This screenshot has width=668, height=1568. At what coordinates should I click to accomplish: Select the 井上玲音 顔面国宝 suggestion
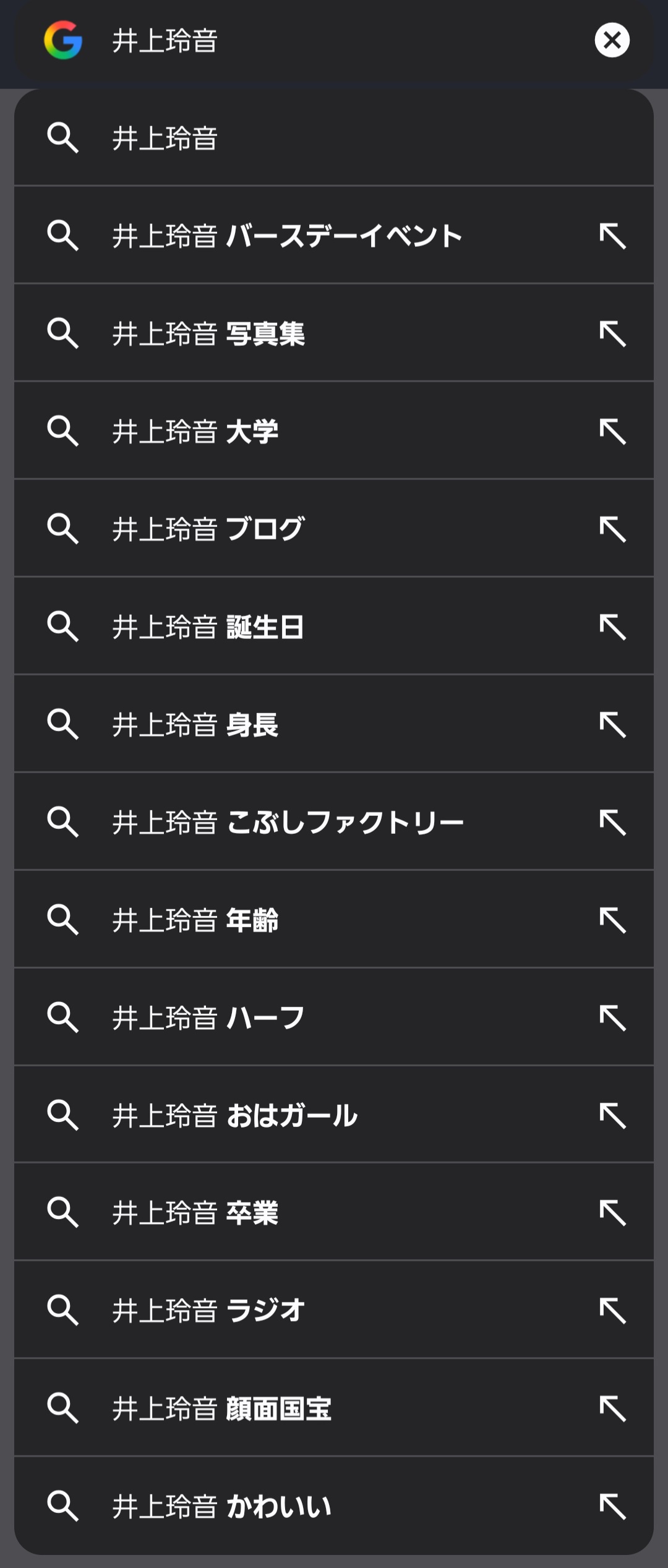click(x=334, y=1408)
